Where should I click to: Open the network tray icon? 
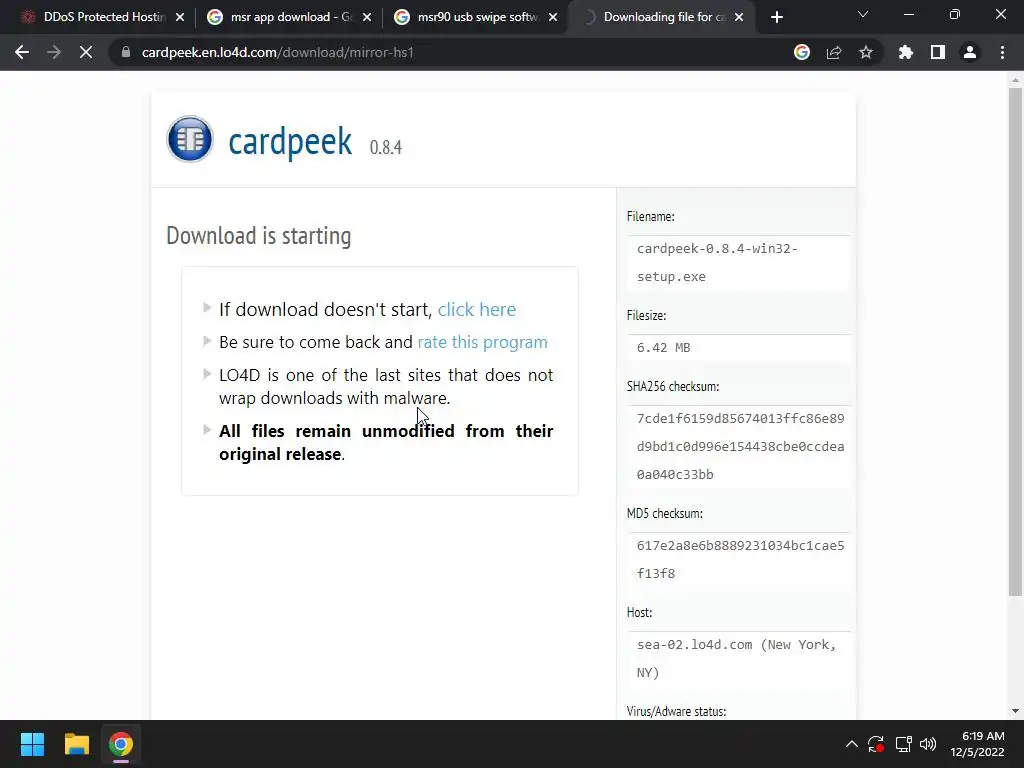click(x=903, y=744)
